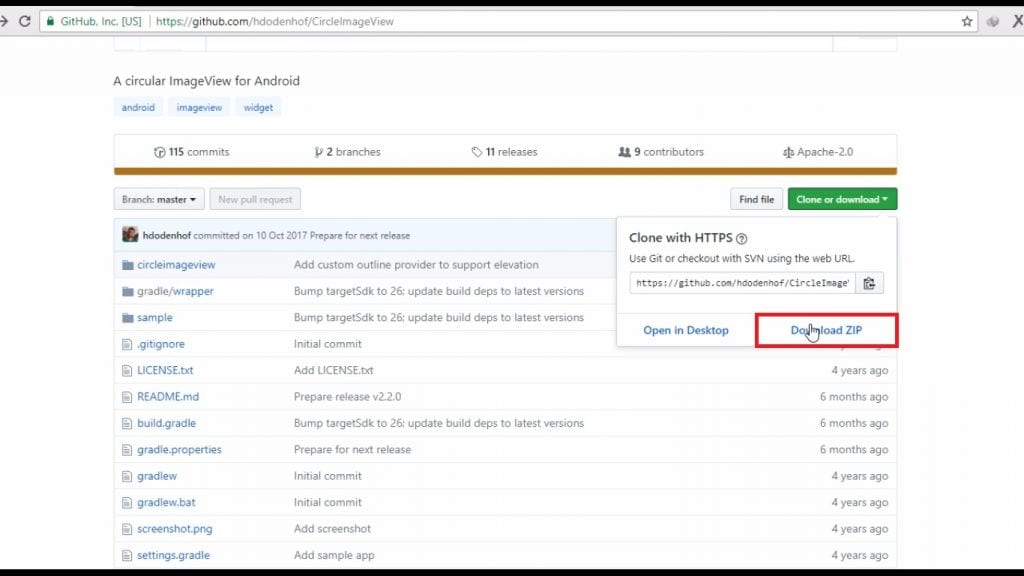Screen dimensions: 1024x576
Task: Click the gradlew.bat file icon
Action: [127, 503]
